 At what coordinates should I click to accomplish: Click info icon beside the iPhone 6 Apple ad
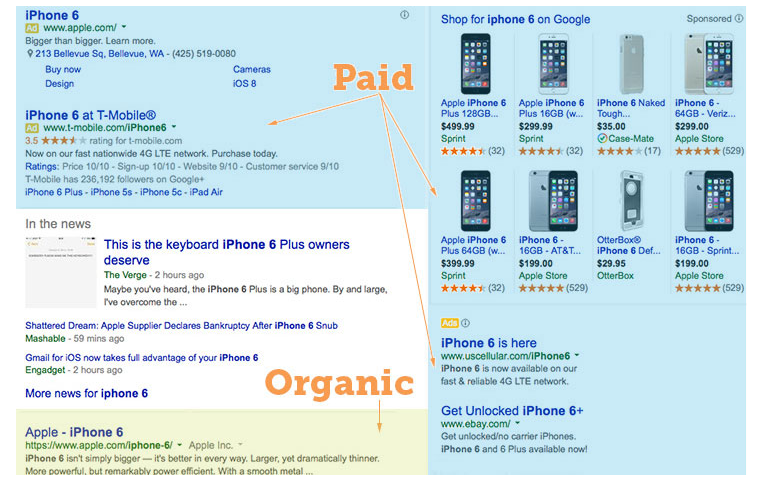coord(405,15)
